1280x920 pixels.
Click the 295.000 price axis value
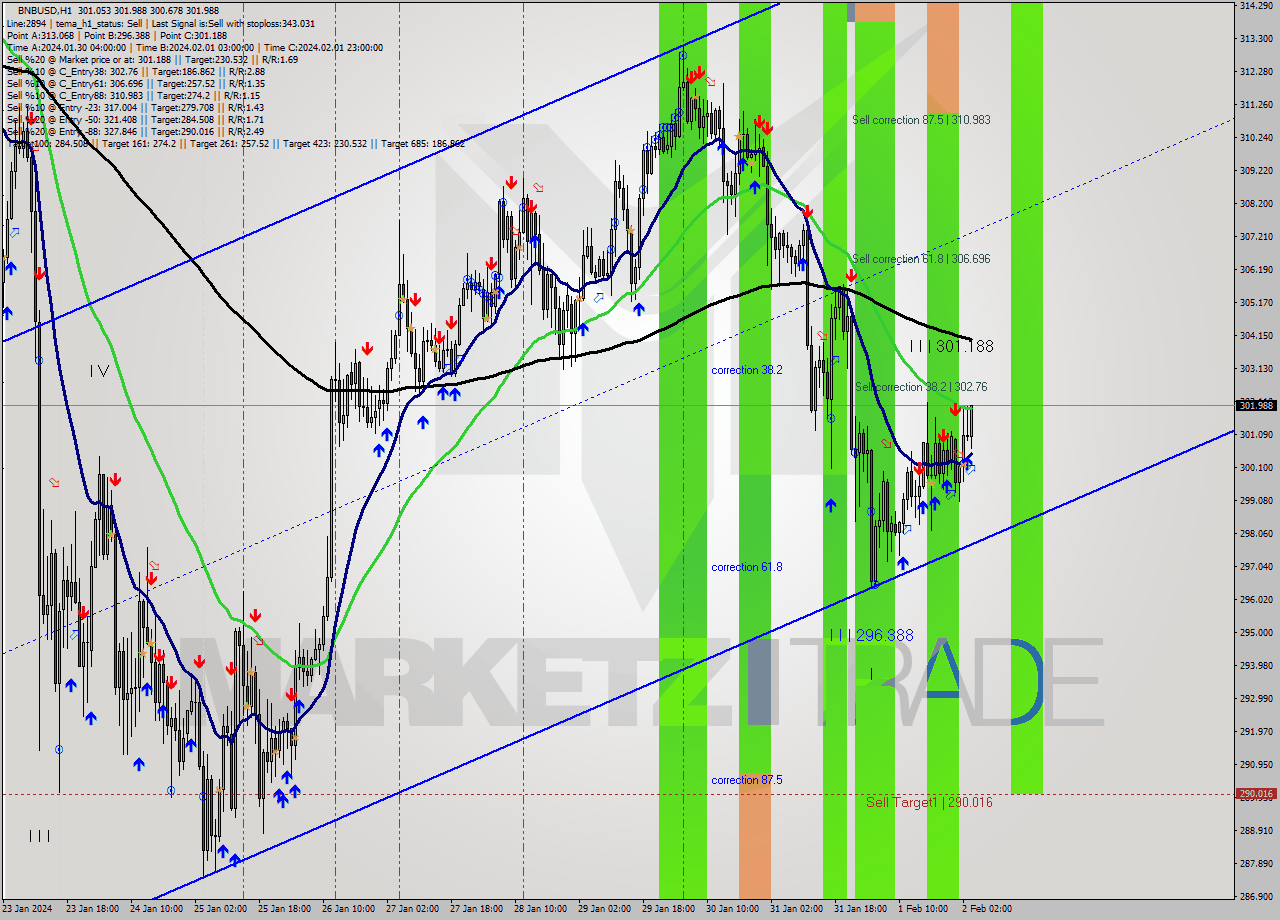pyautogui.click(x=1256, y=632)
